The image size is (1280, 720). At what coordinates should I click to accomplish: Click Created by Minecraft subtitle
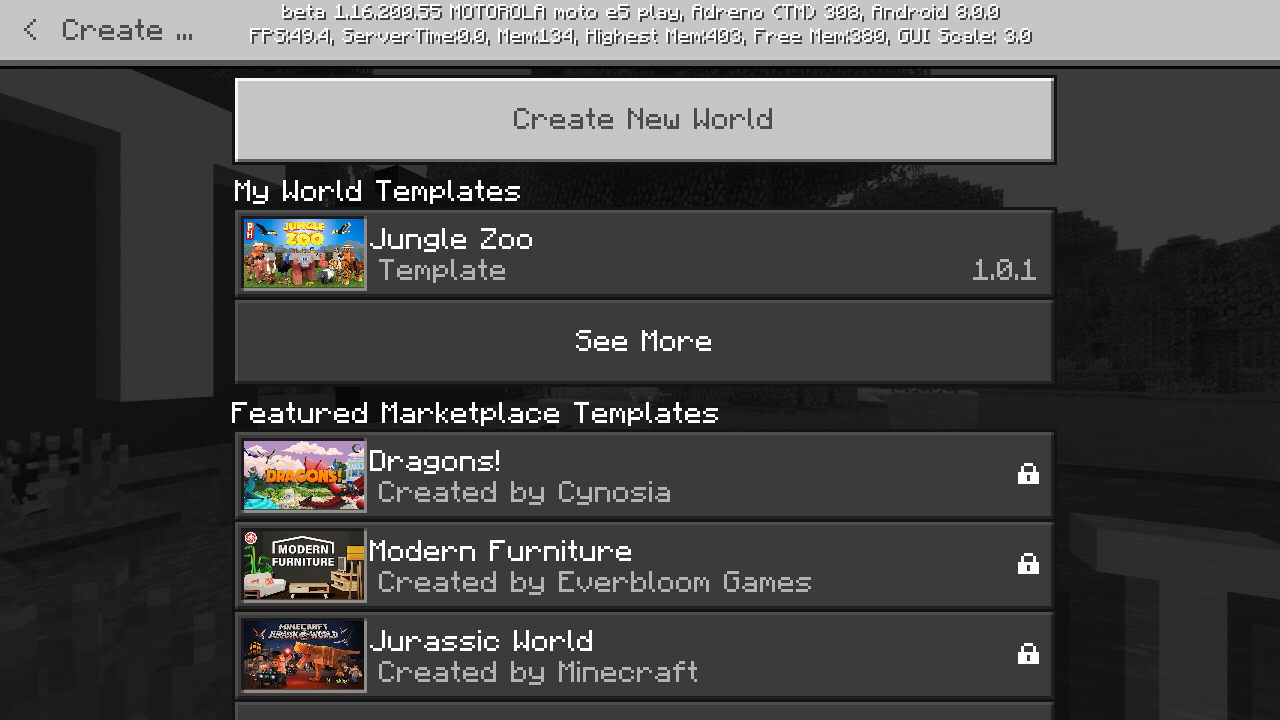tap(538, 672)
